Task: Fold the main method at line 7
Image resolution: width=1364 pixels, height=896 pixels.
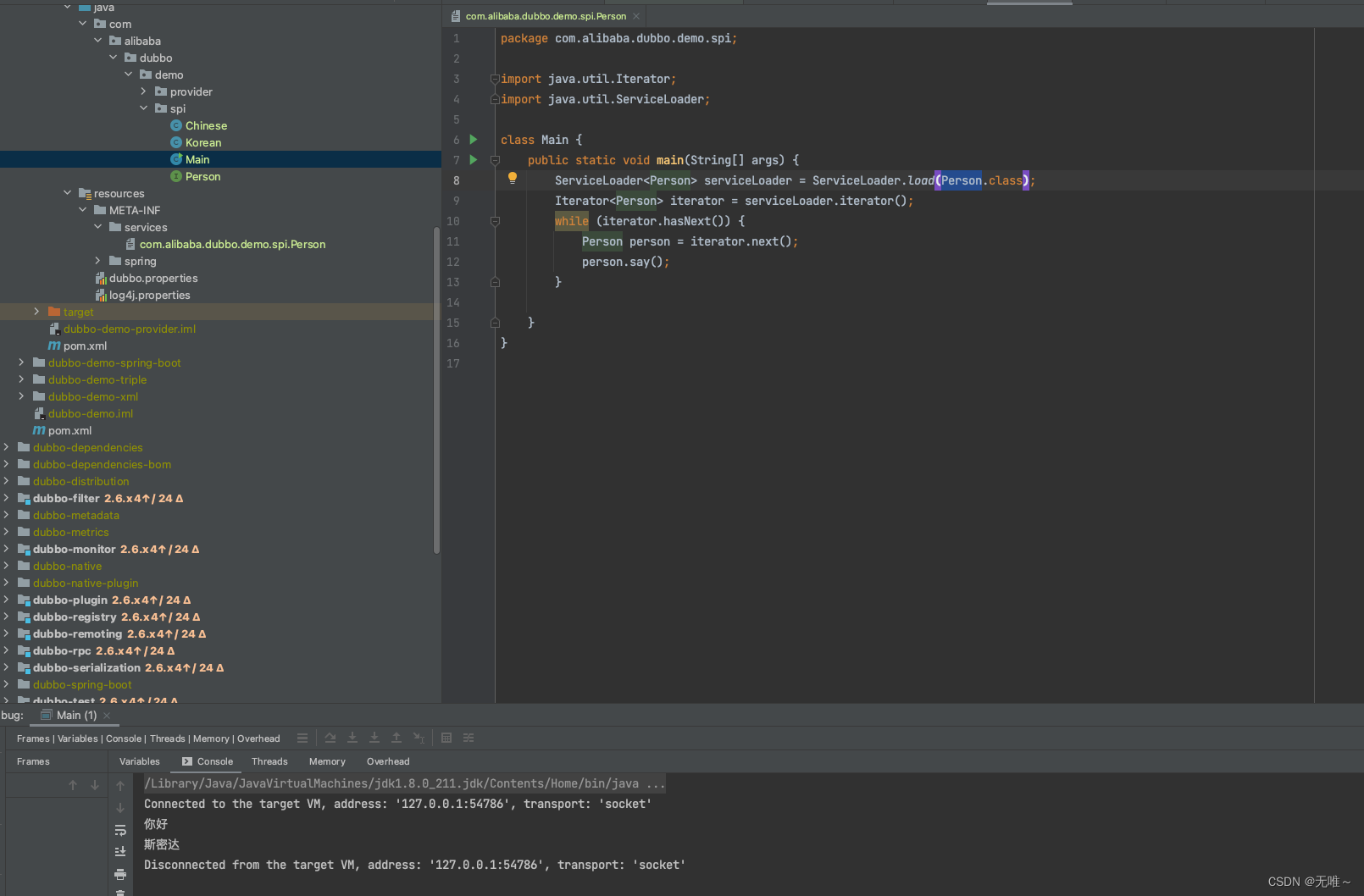Action: click(x=495, y=160)
